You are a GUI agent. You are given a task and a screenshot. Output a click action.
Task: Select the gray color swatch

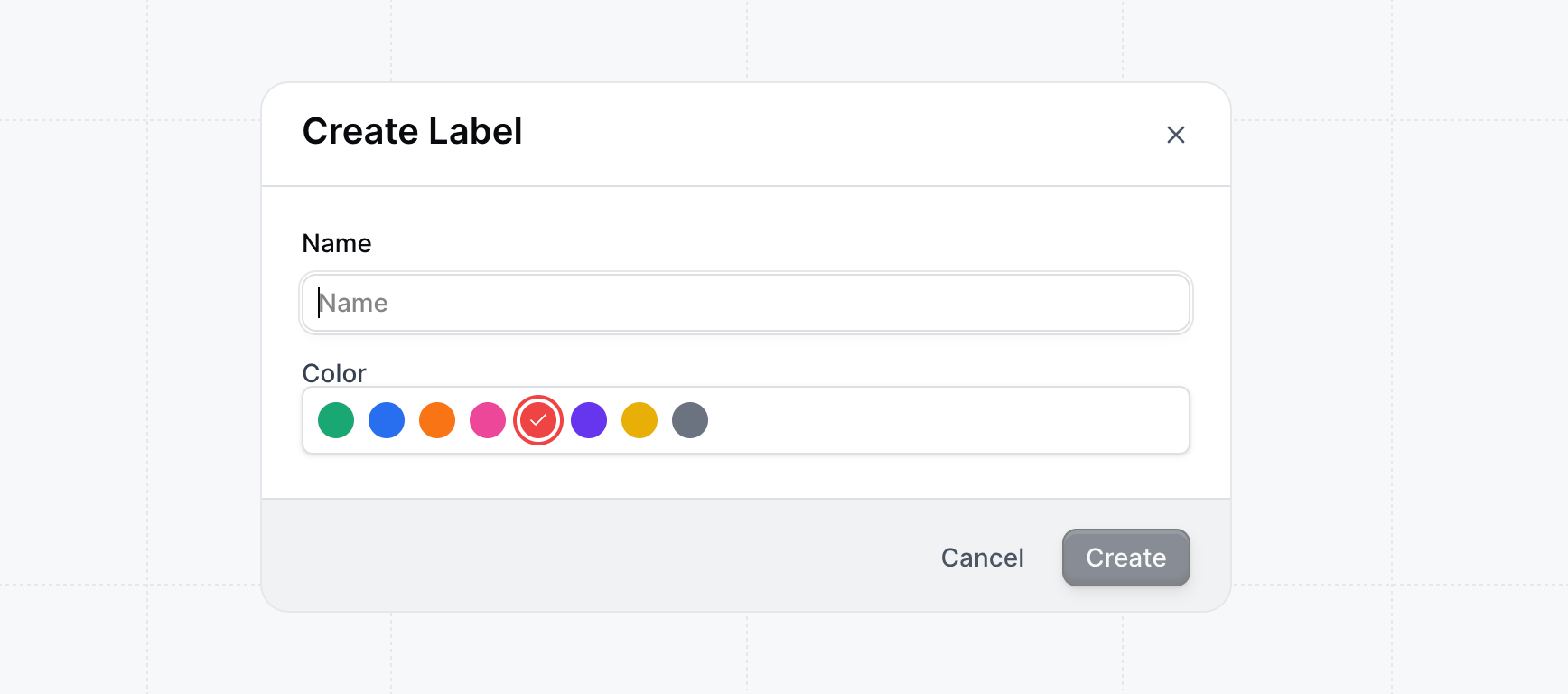pyautogui.click(x=689, y=419)
